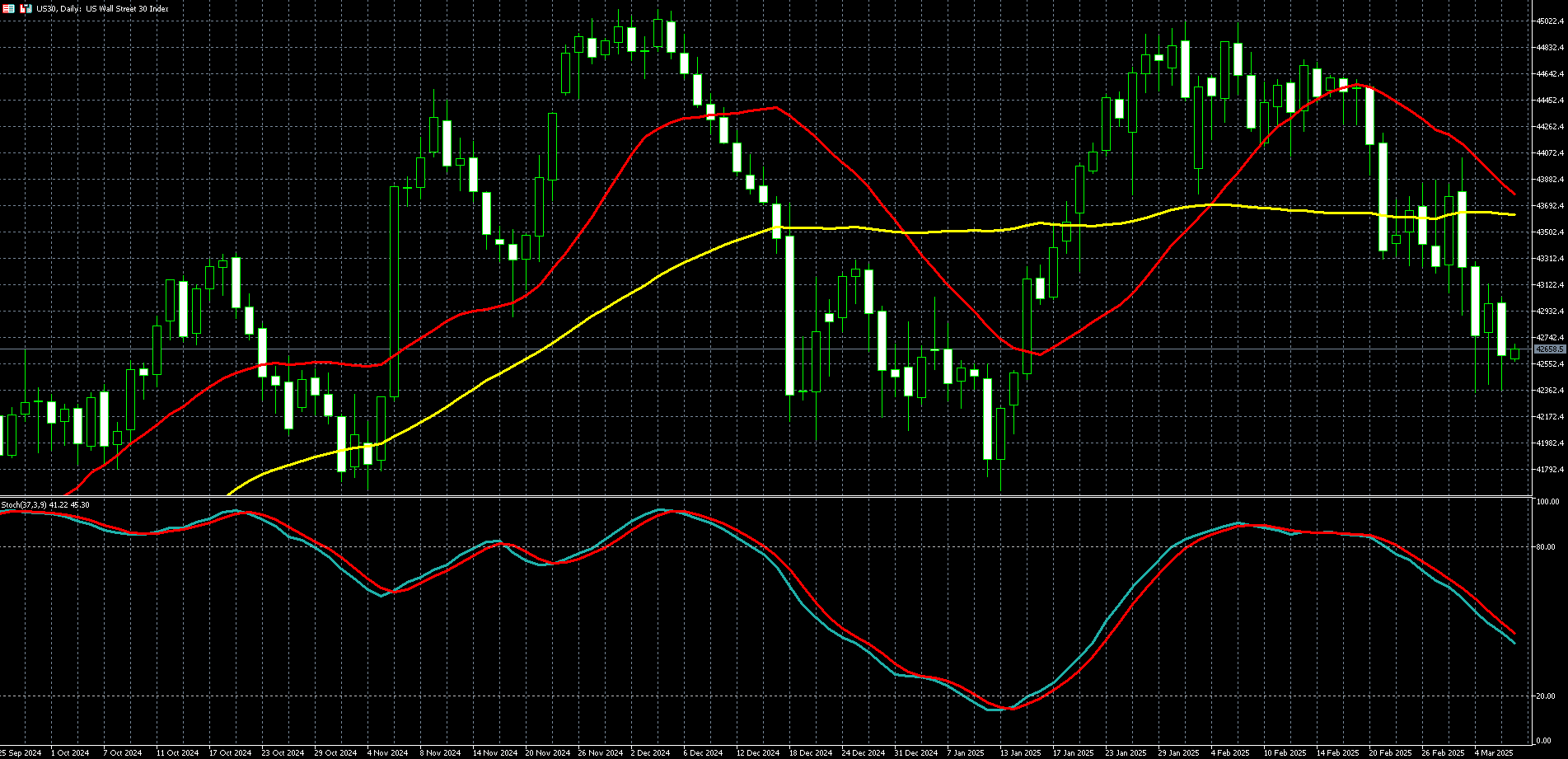This screenshot has height=759, width=1568.
Task: Click the stochastic 100.00 scale label
Action: (1548, 502)
